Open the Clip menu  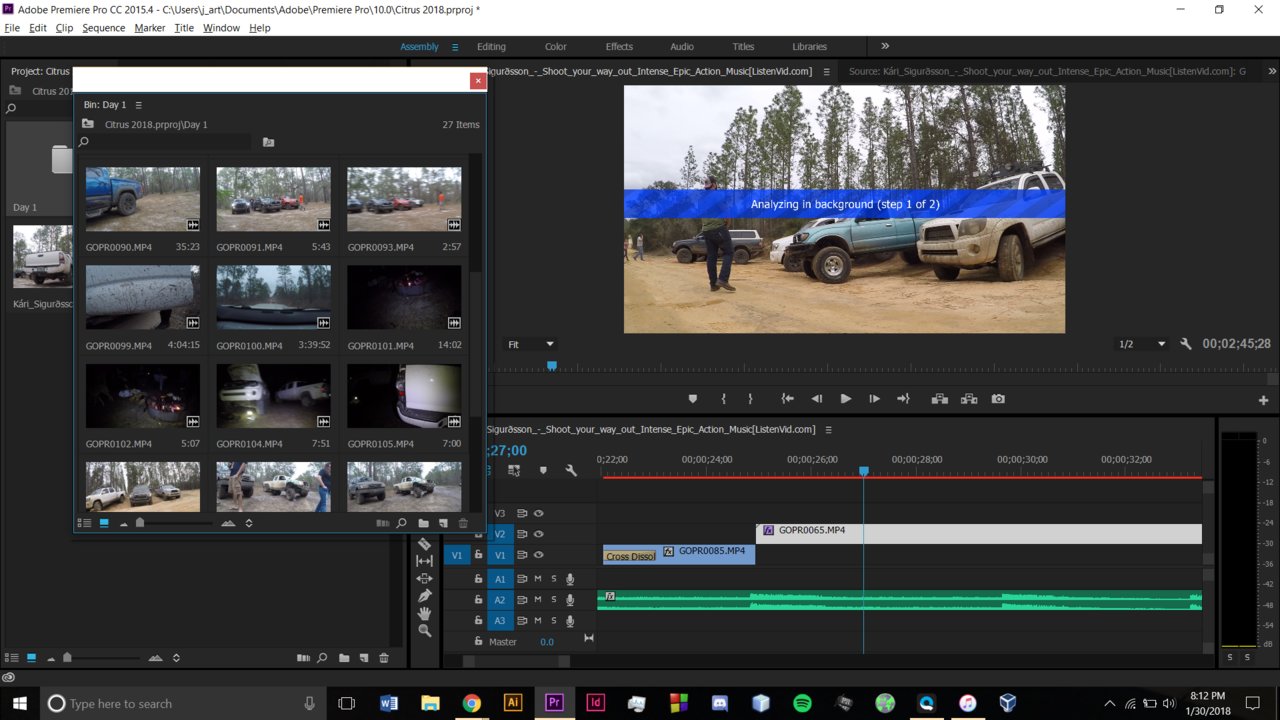click(x=64, y=28)
